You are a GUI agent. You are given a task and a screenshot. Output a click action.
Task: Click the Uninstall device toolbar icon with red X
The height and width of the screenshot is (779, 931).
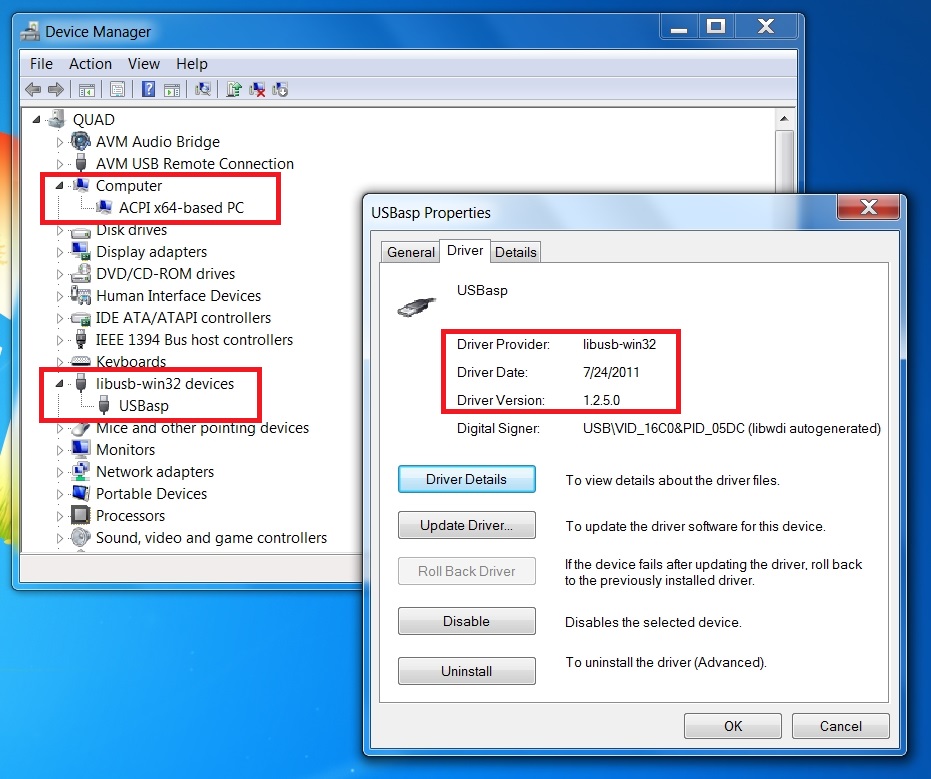tap(257, 90)
